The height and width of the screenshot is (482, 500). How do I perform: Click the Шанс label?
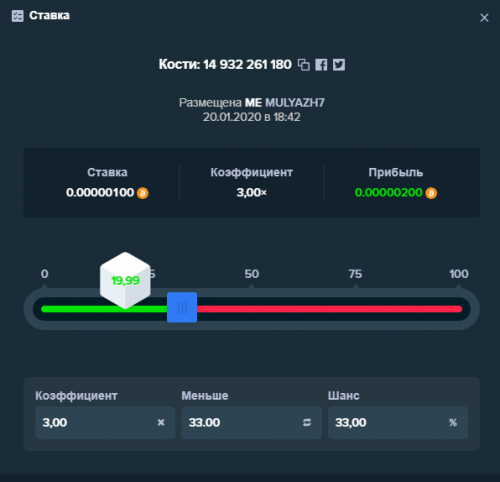[344, 396]
